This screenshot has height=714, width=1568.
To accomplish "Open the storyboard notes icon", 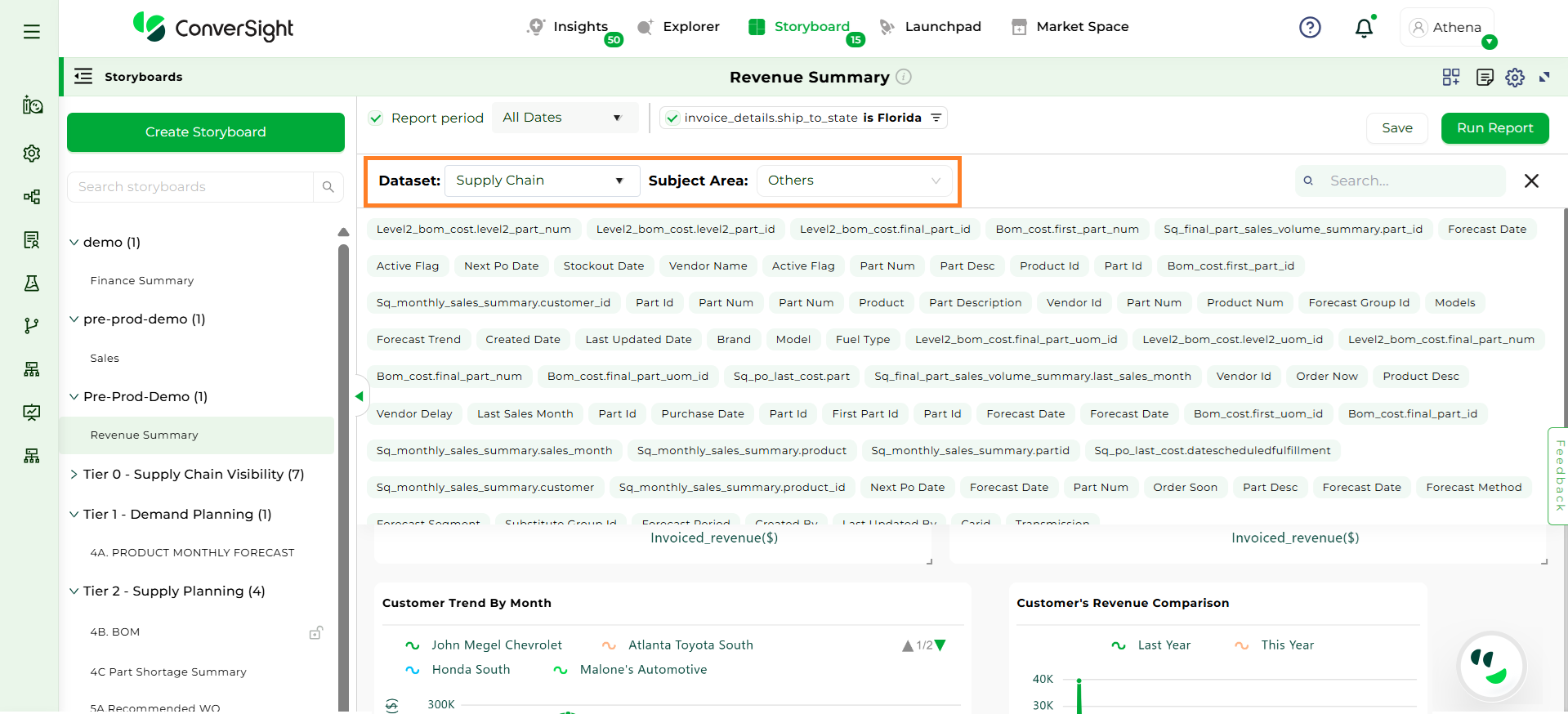I will click(x=1485, y=78).
